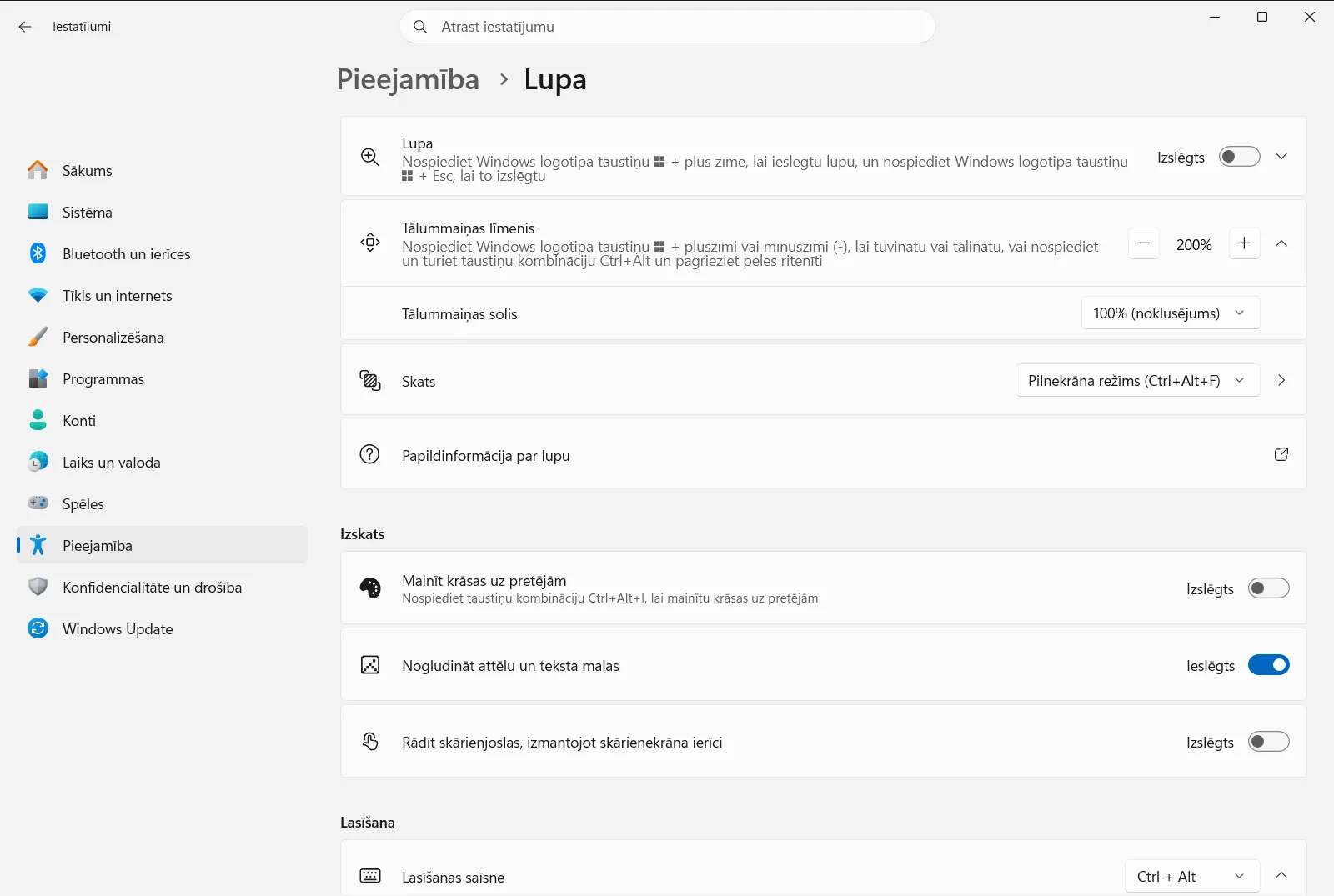Click the Atrast iestatījumu search field
Screen dimensions: 1334x896
tap(667, 27)
